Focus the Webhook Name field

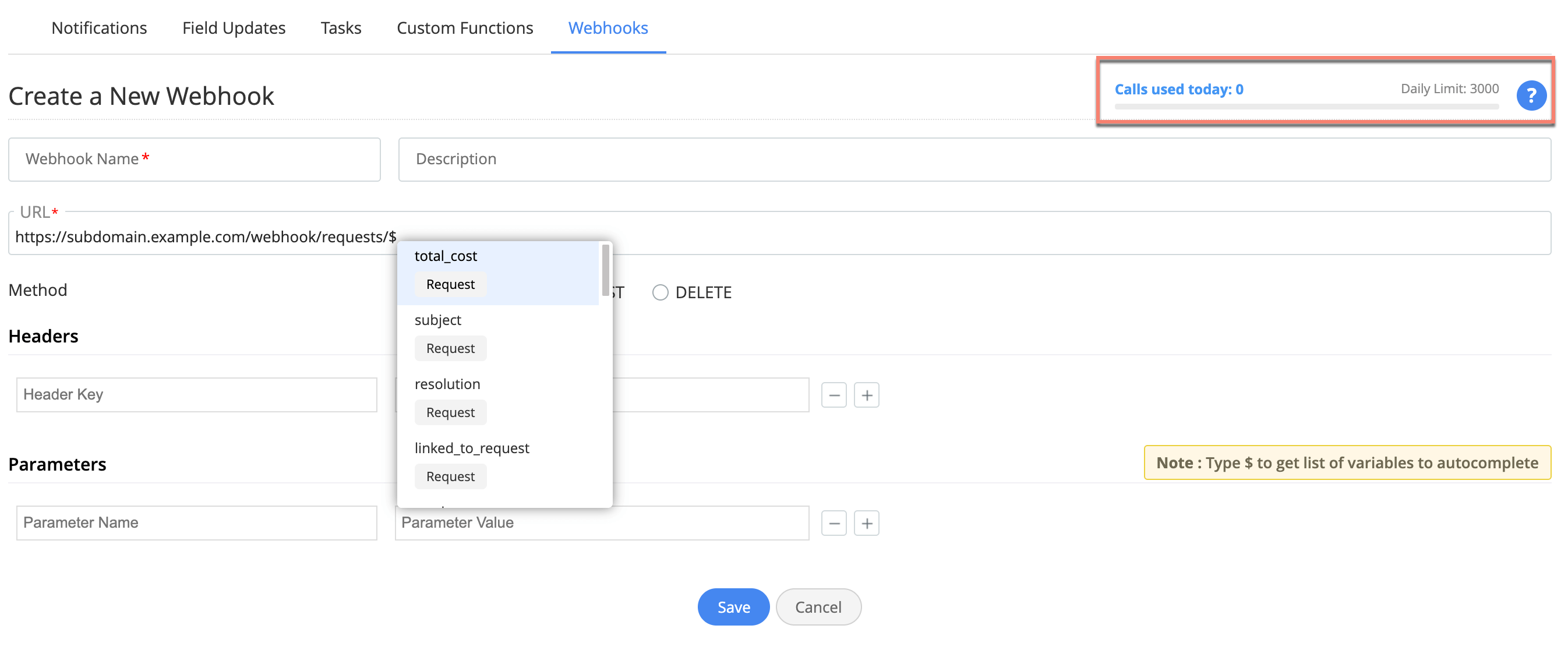coord(194,160)
